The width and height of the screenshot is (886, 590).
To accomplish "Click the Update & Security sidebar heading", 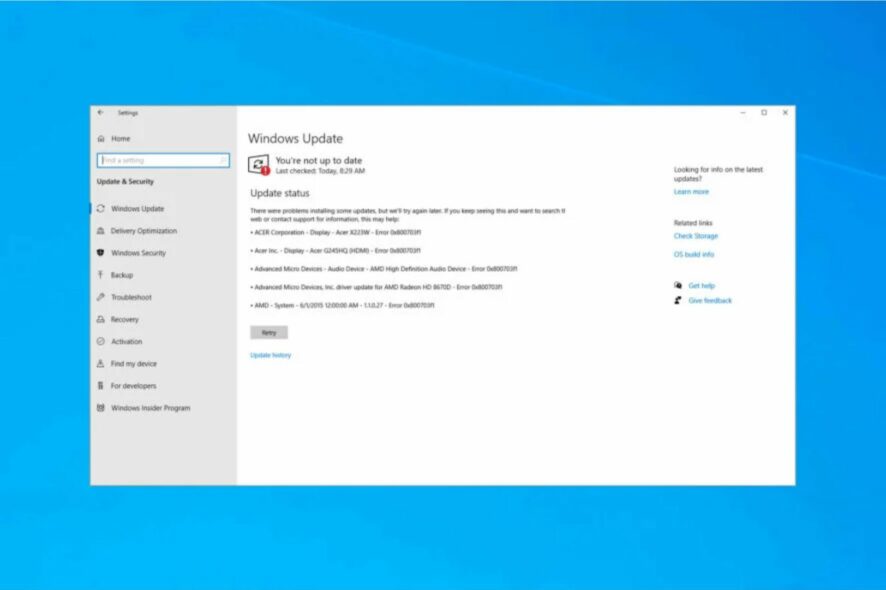I will [x=125, y=181].
